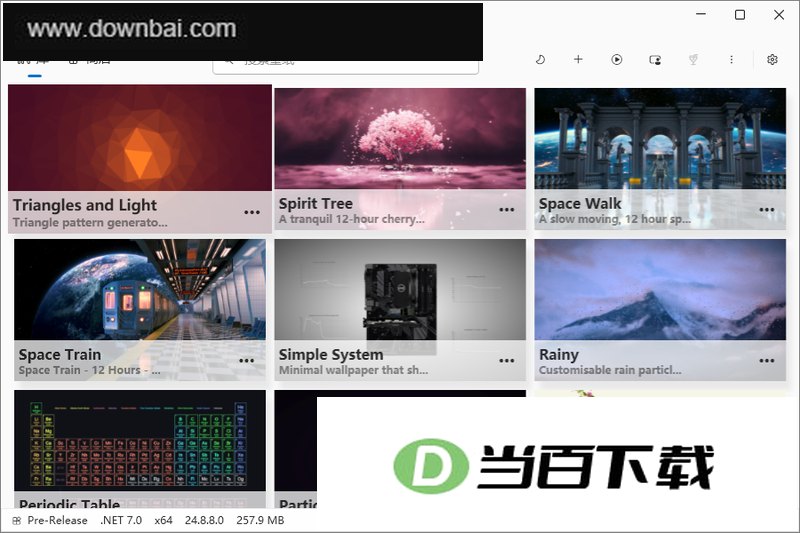Viewport: 800px width, 533px height.
Task: Click the icon beside Pre-Release in status bar
Action: pyautogui.click(x=17, y=521)
